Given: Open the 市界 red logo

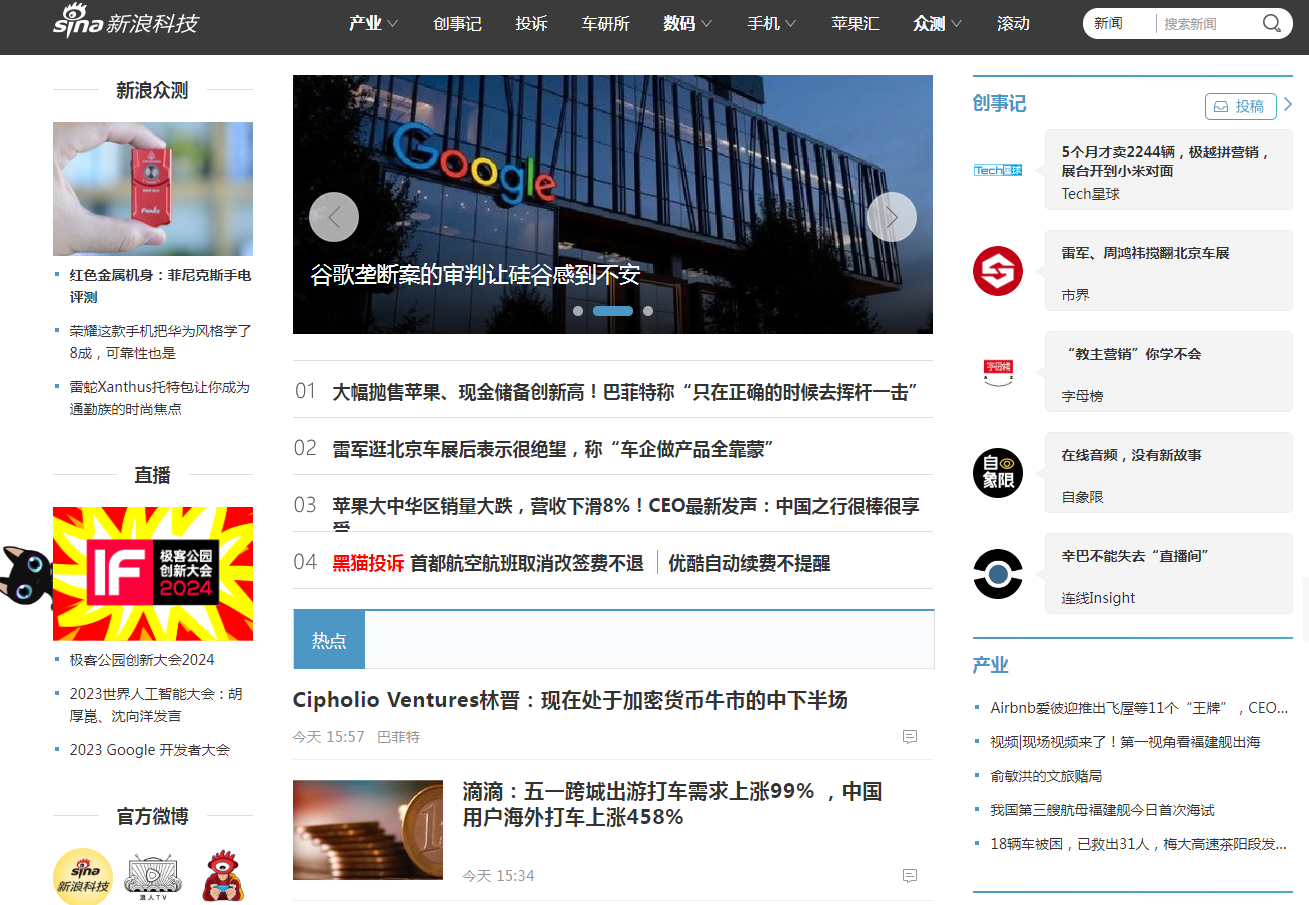Looking at the screenshot, I should point(998,271).
